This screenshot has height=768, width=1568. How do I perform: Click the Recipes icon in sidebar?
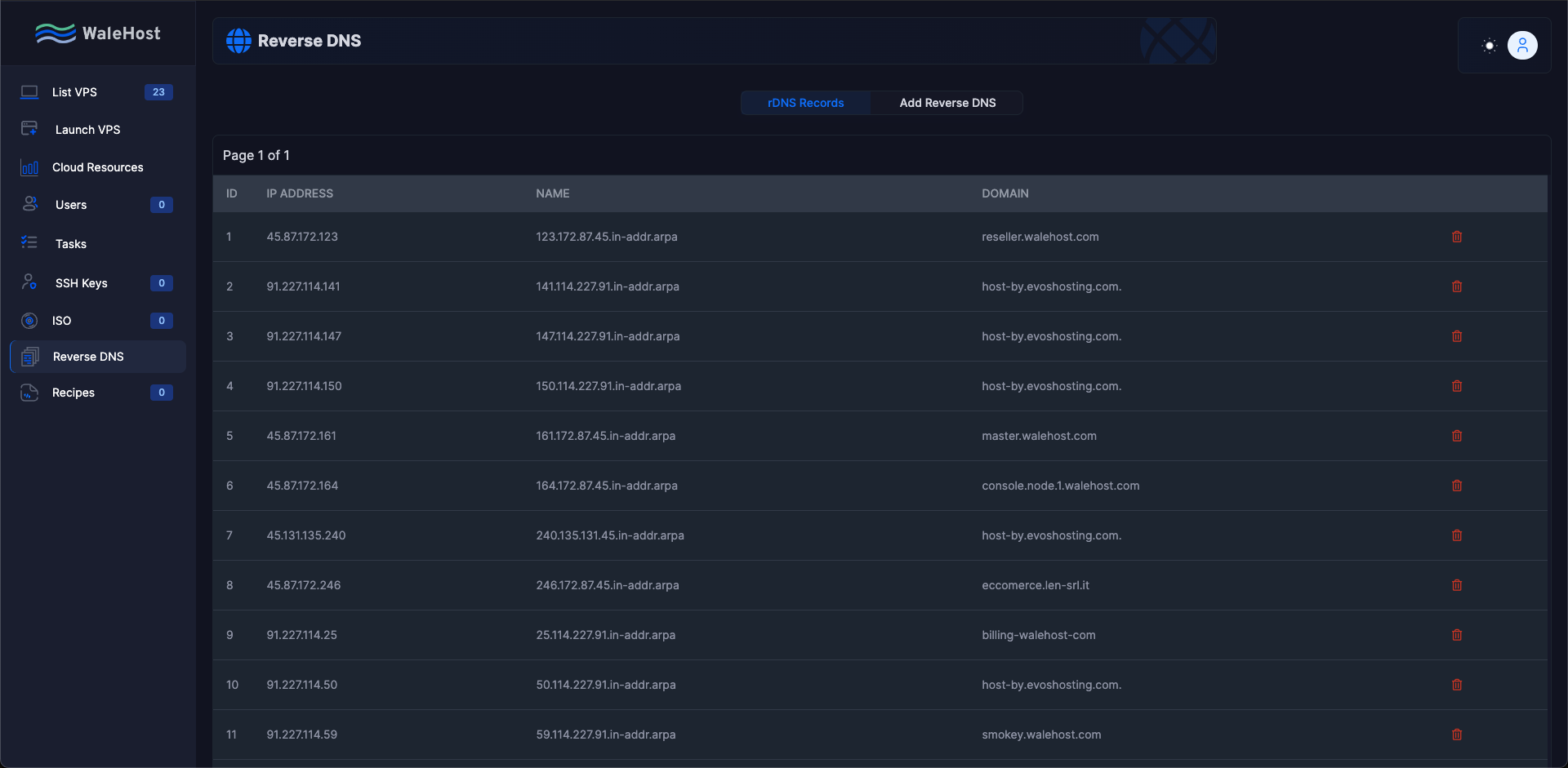[29, 393]
